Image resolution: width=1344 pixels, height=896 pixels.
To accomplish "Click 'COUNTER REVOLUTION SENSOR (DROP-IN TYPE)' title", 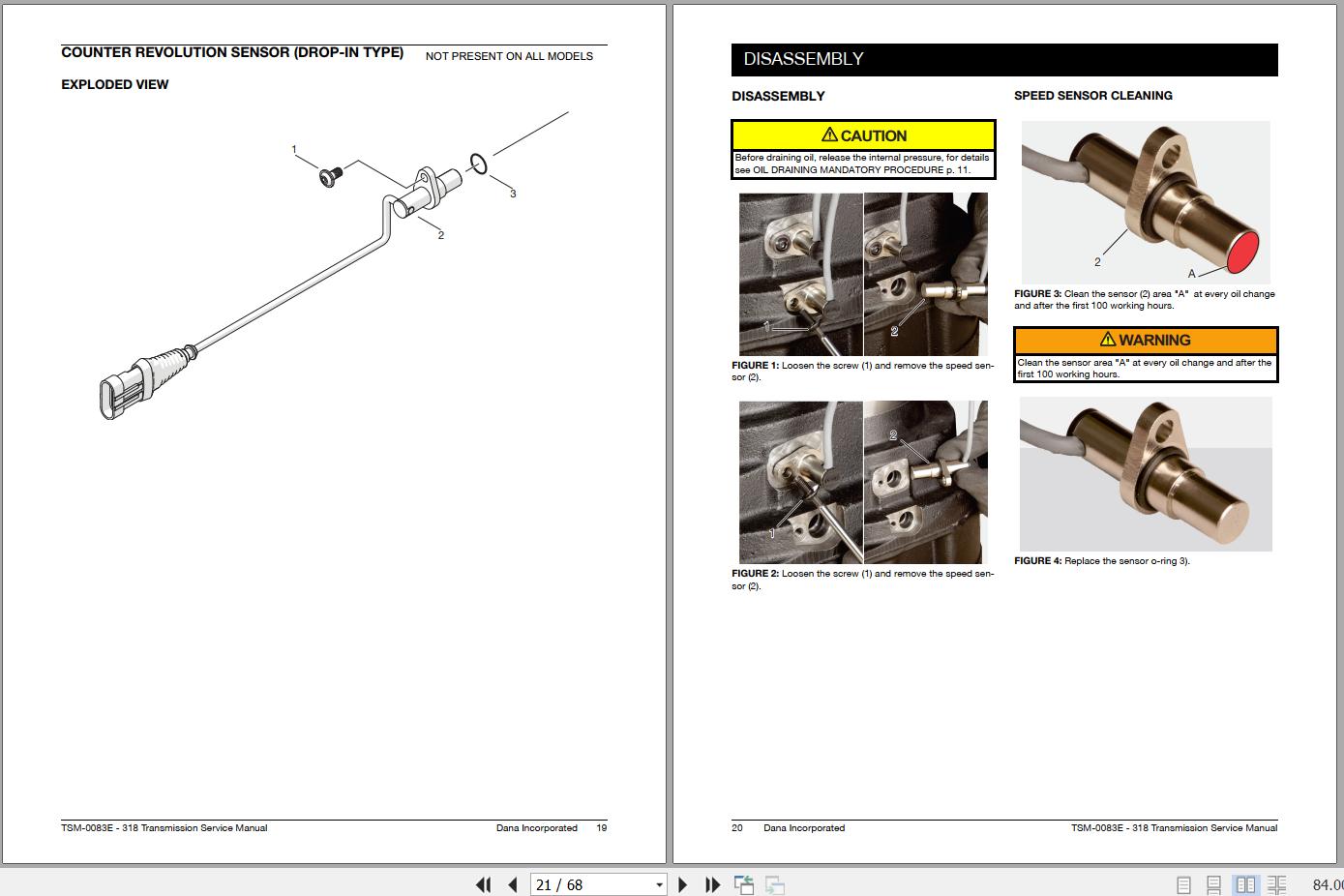I will coord(232,52).
